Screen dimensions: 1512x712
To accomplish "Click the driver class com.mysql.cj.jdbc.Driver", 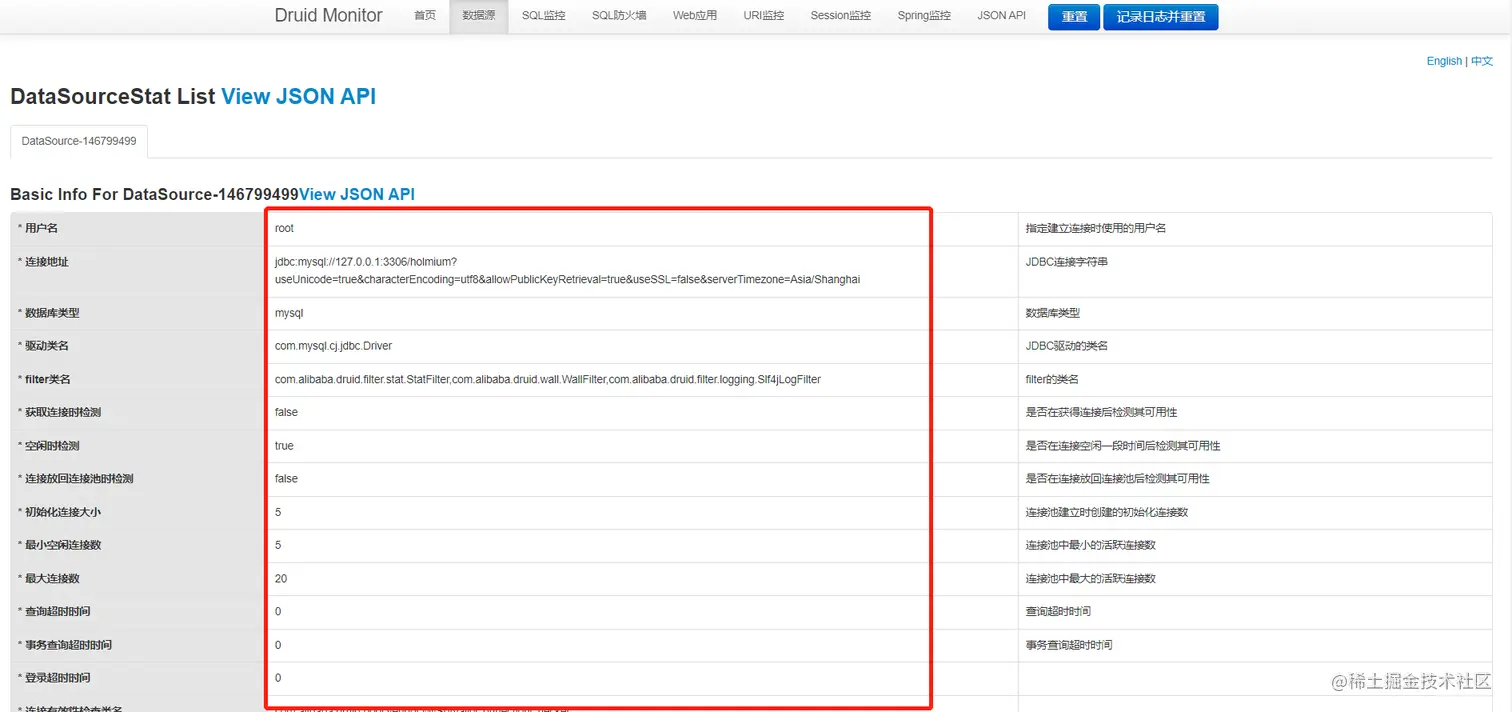I will [333, 346].
